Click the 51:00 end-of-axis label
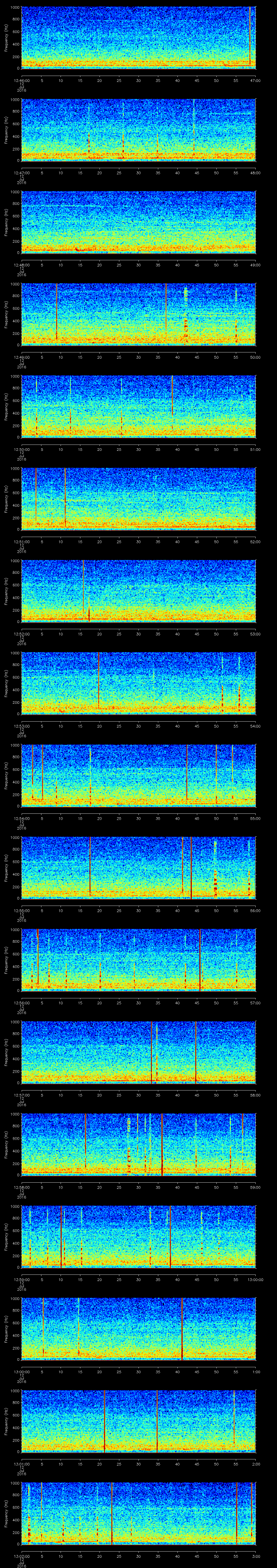Viewport: 277px width, 1568px height. click(256, 449)
